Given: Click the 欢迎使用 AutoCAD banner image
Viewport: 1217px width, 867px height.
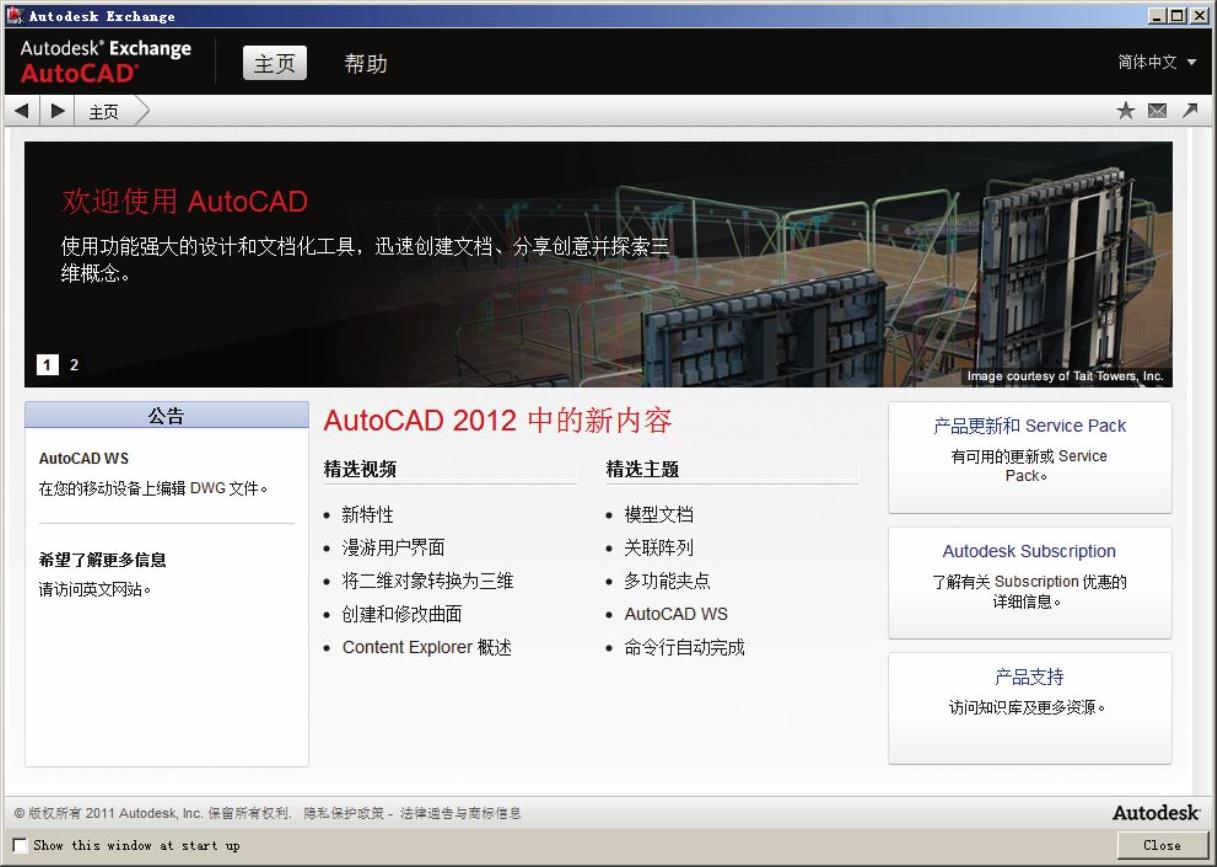Looking at the screenshot, I should (598, 264).
